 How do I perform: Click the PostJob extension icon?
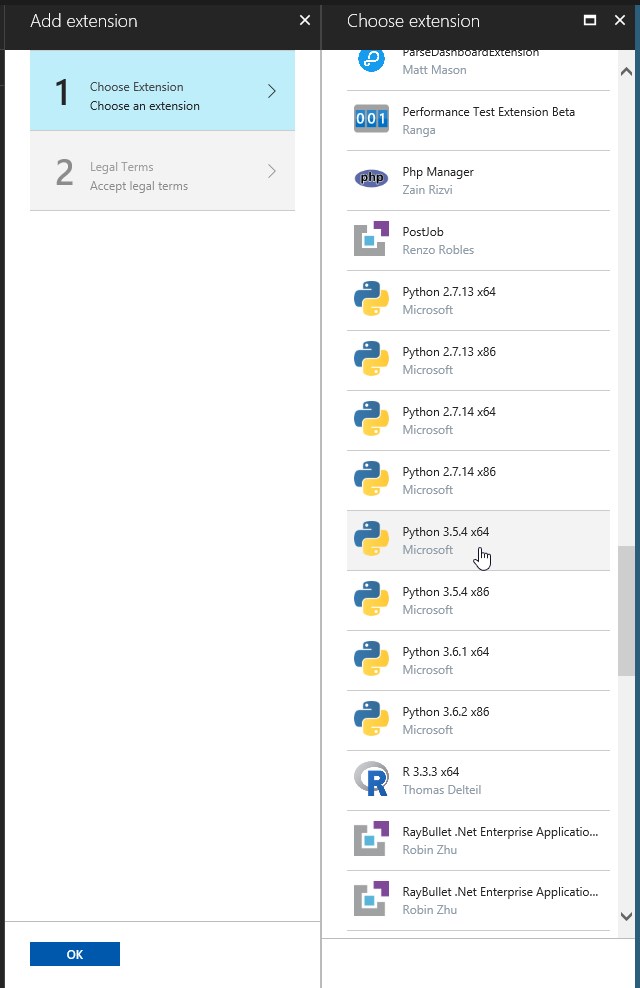371,238
